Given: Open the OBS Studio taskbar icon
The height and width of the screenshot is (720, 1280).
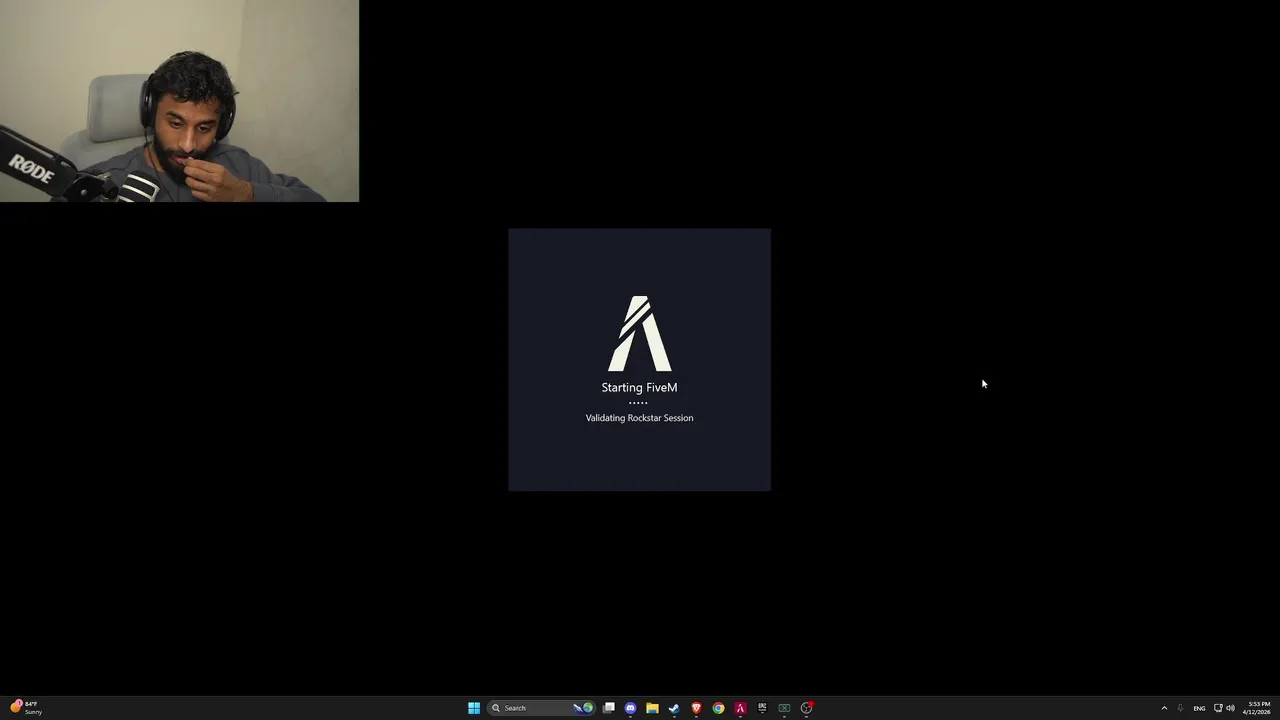Looking at the screenshot, I should coord(806,708).
